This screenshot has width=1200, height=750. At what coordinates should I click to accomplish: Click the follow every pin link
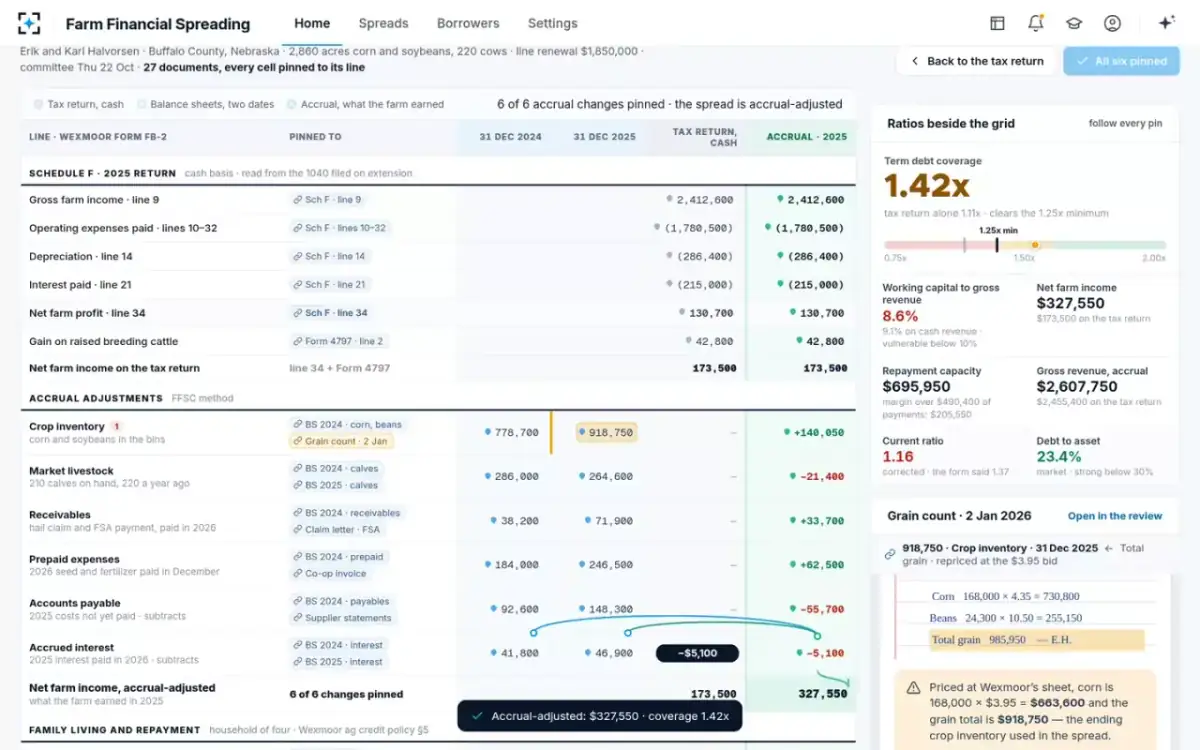point(1125,124)
